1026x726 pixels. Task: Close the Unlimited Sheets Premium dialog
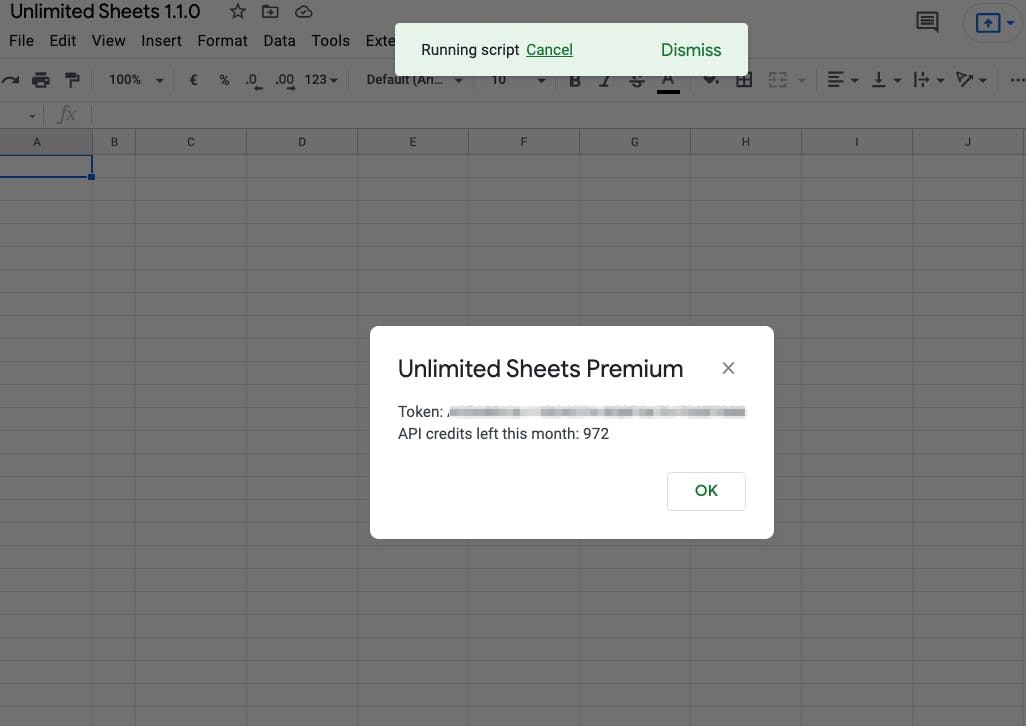coord(728,368)
